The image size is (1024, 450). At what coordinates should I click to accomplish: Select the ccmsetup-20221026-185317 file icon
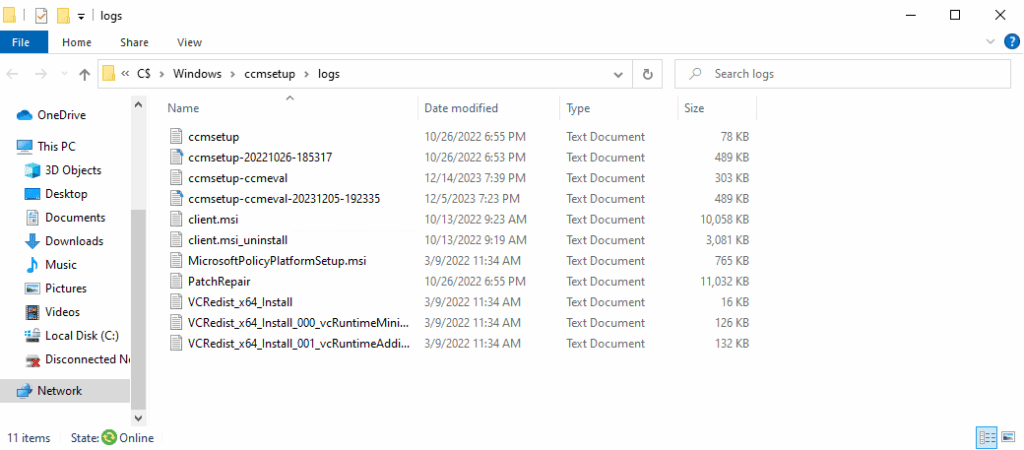(x=175, y=157)
